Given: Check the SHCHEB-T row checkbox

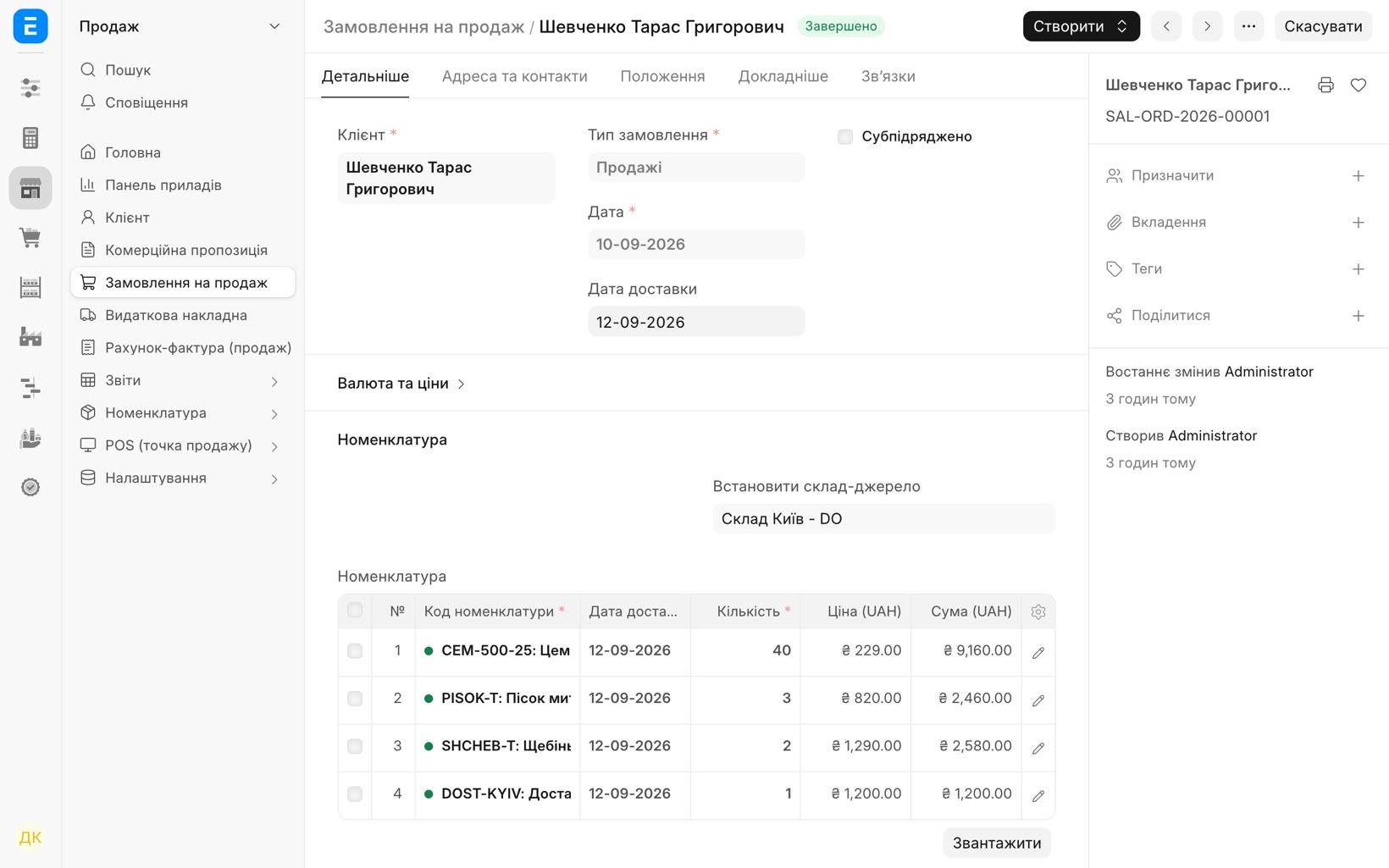Looking at the screenshot, I should (355, 746).
